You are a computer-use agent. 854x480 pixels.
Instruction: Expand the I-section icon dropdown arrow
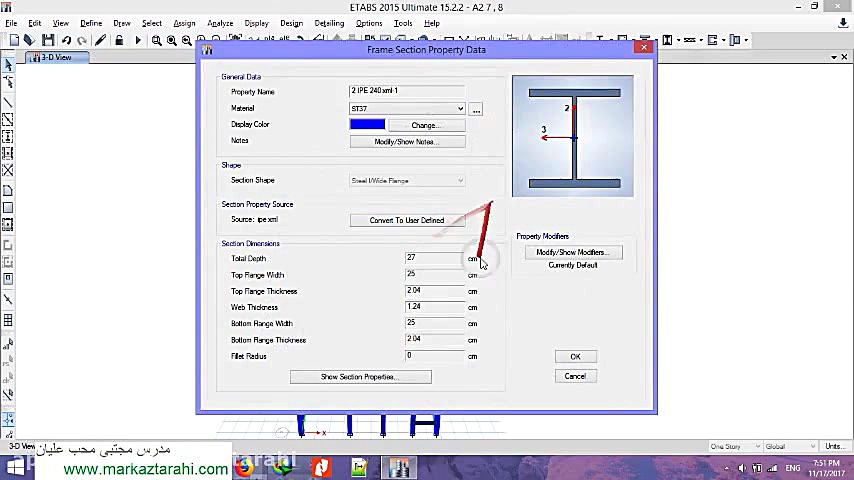pyautogui.click(x=678, y=40)
